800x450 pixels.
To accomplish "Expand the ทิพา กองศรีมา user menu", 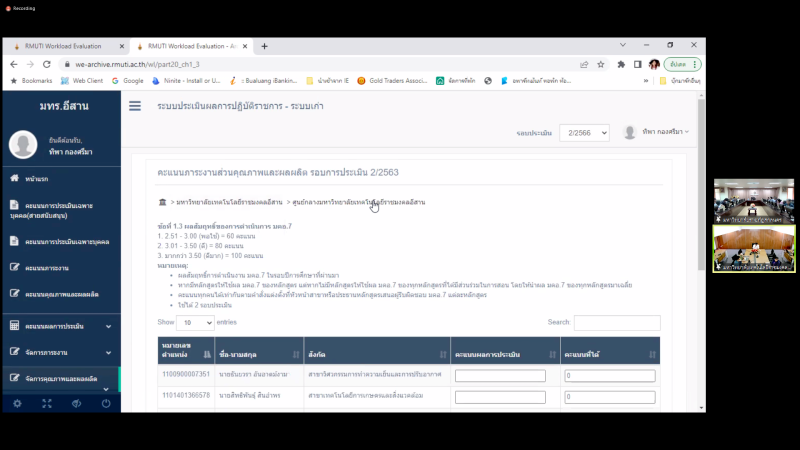I will click(x=656, y=132).
